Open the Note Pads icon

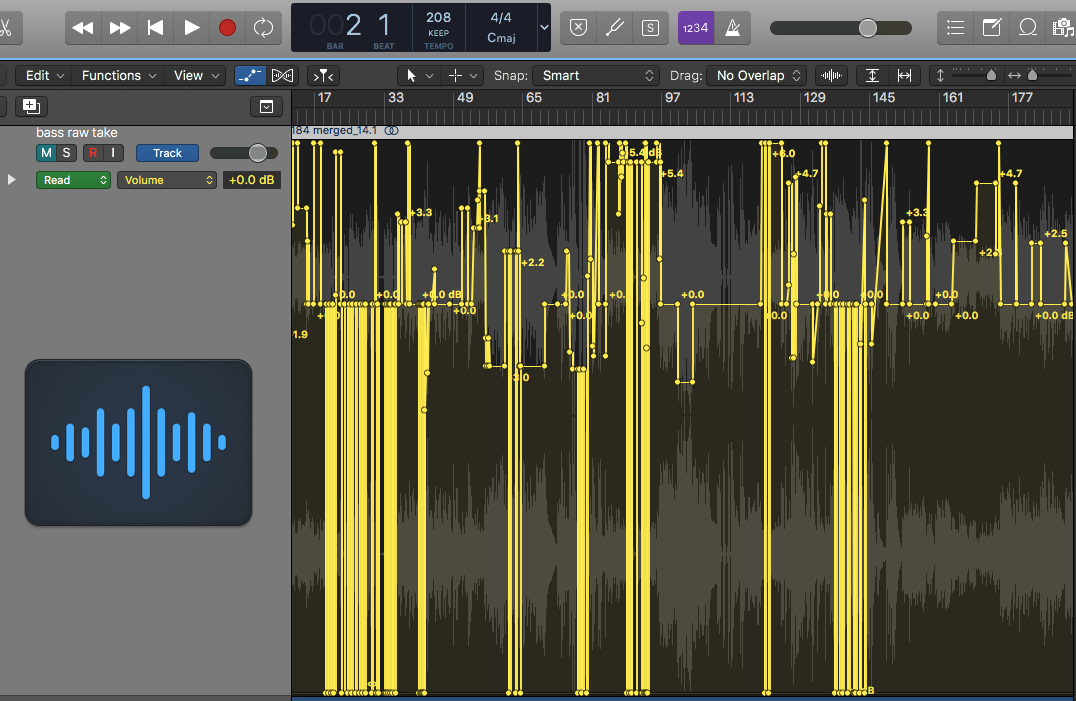point(992,28)
